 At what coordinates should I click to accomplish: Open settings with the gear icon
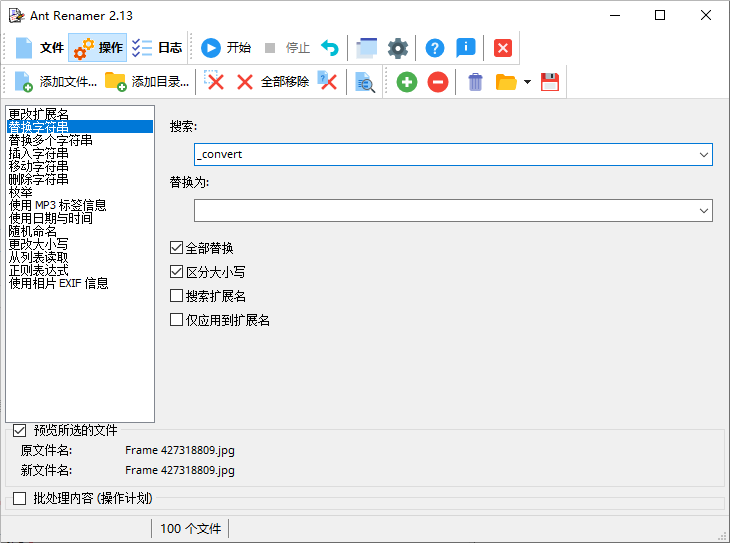398,48
